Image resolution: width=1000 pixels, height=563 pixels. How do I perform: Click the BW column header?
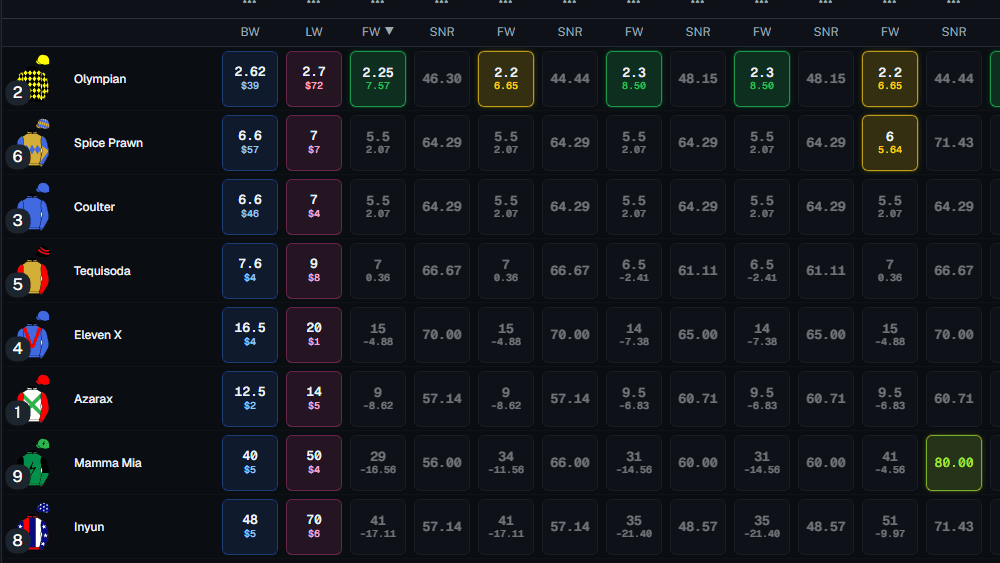coord(250,32)
